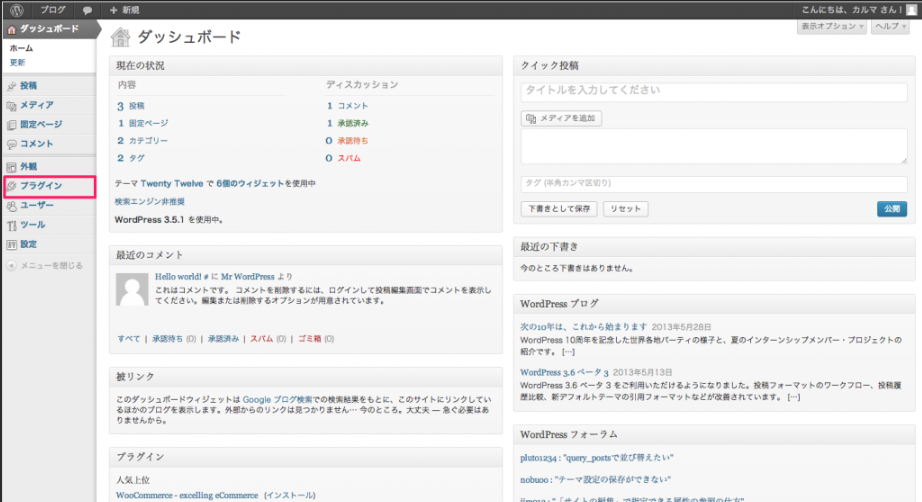922x502 pixels.
Task: Open ブログ menu in admin bar
Action: (53, 10)
